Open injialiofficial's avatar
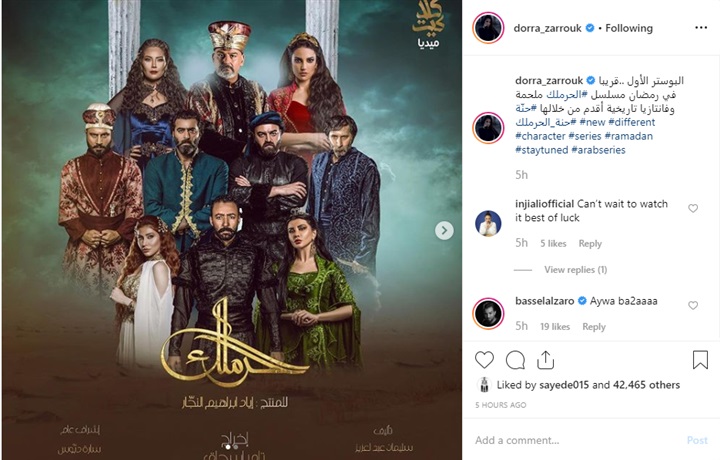Viewport: 720px width, 460px height. [488, 223]
